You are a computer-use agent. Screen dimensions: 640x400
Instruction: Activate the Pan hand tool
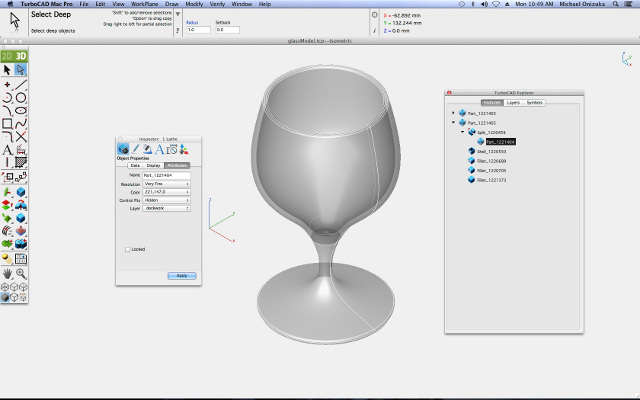[8, 273]
